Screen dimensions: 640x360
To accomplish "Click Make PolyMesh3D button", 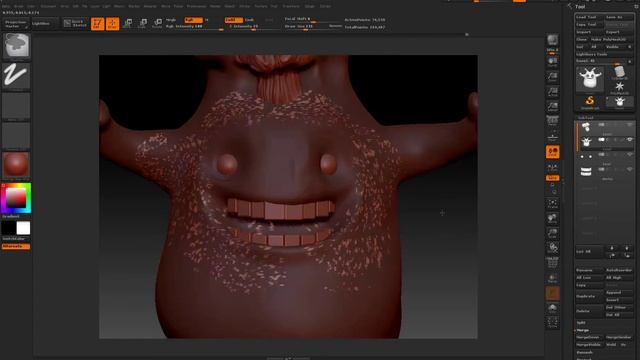I will click(611, 39).
